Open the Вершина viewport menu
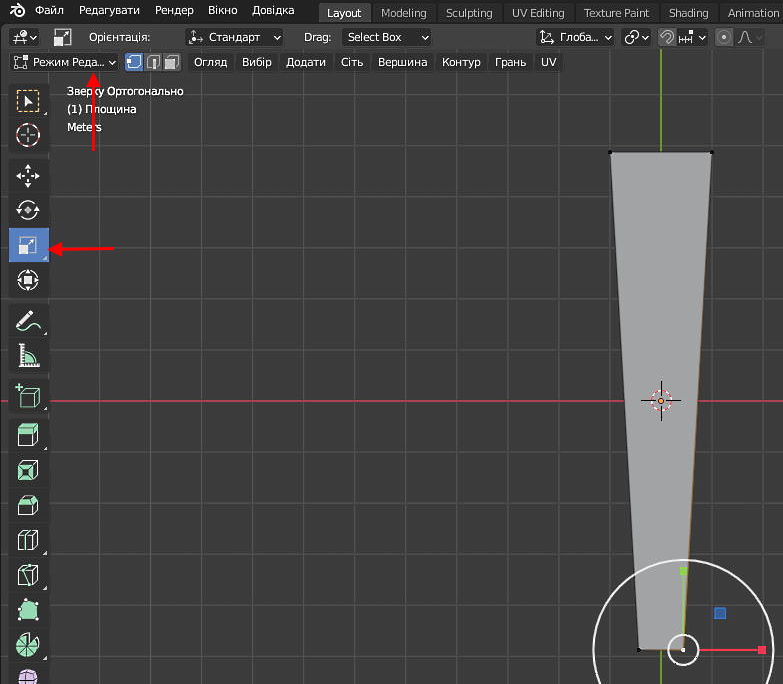783x684 pixels. click(402, 62)
